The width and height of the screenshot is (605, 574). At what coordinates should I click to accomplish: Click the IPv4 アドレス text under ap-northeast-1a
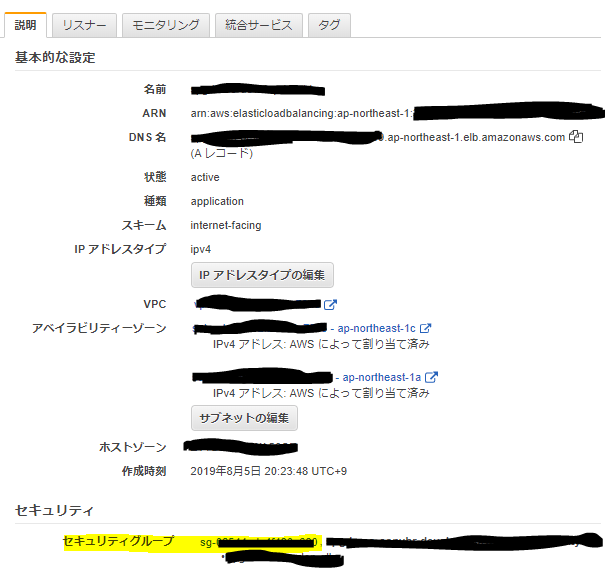[x=321, y=393]
